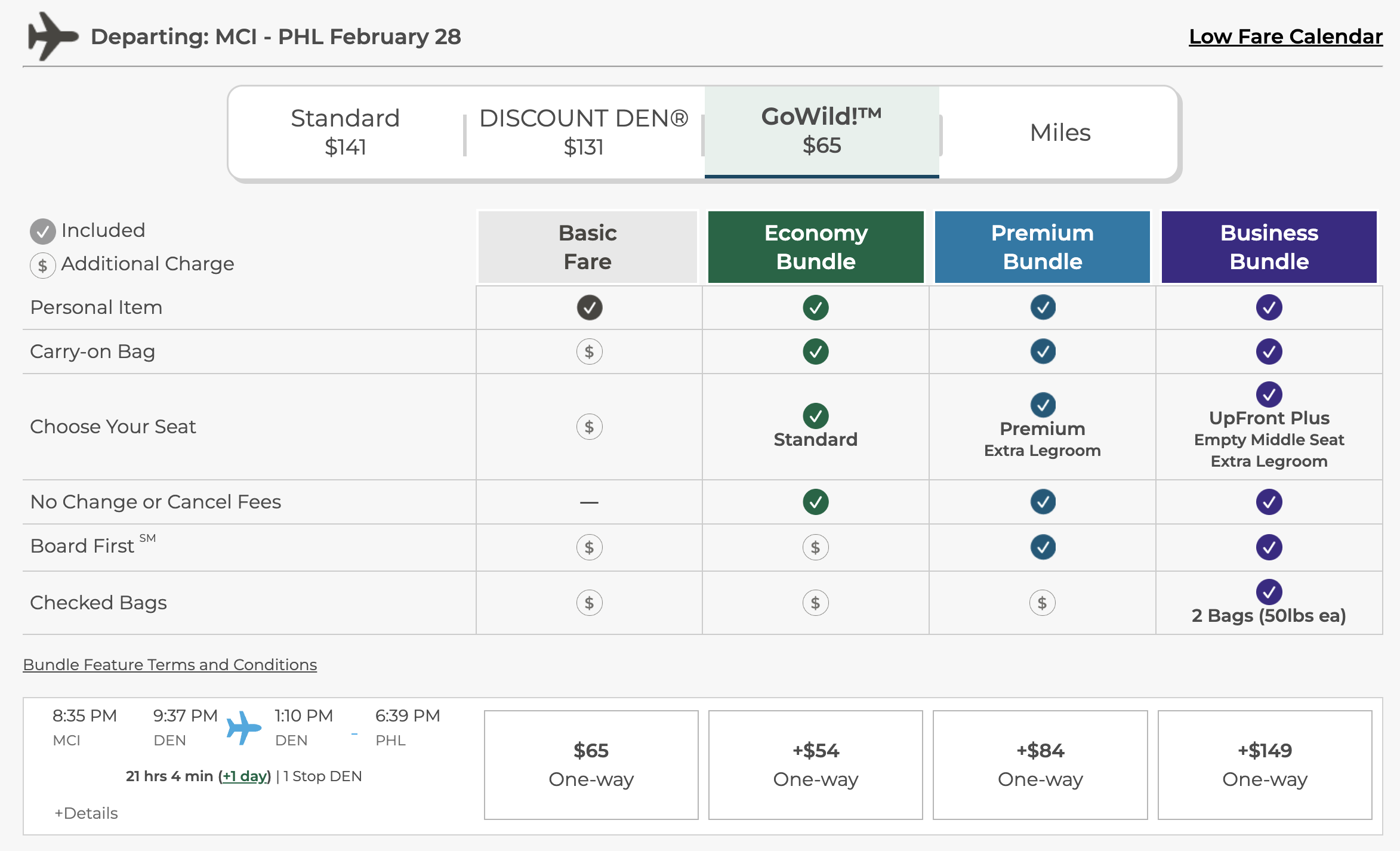Image resolution: width=1400 pixels, height=851 pixels.
Task: Click the Premium seat checkmark in Premium Bundle
Action: click(x=1043, y=405)
